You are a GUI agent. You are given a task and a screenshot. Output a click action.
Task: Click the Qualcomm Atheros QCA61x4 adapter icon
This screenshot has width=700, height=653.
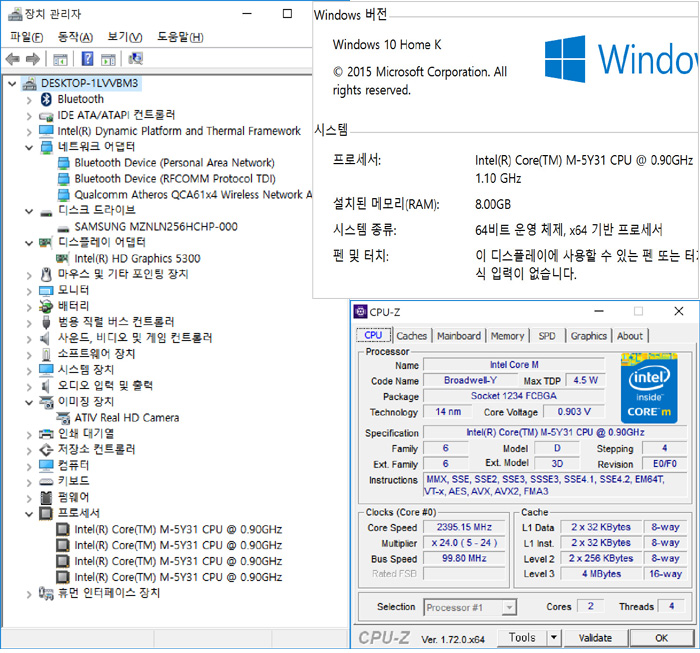pyautogui.click(x=63, y=195)
